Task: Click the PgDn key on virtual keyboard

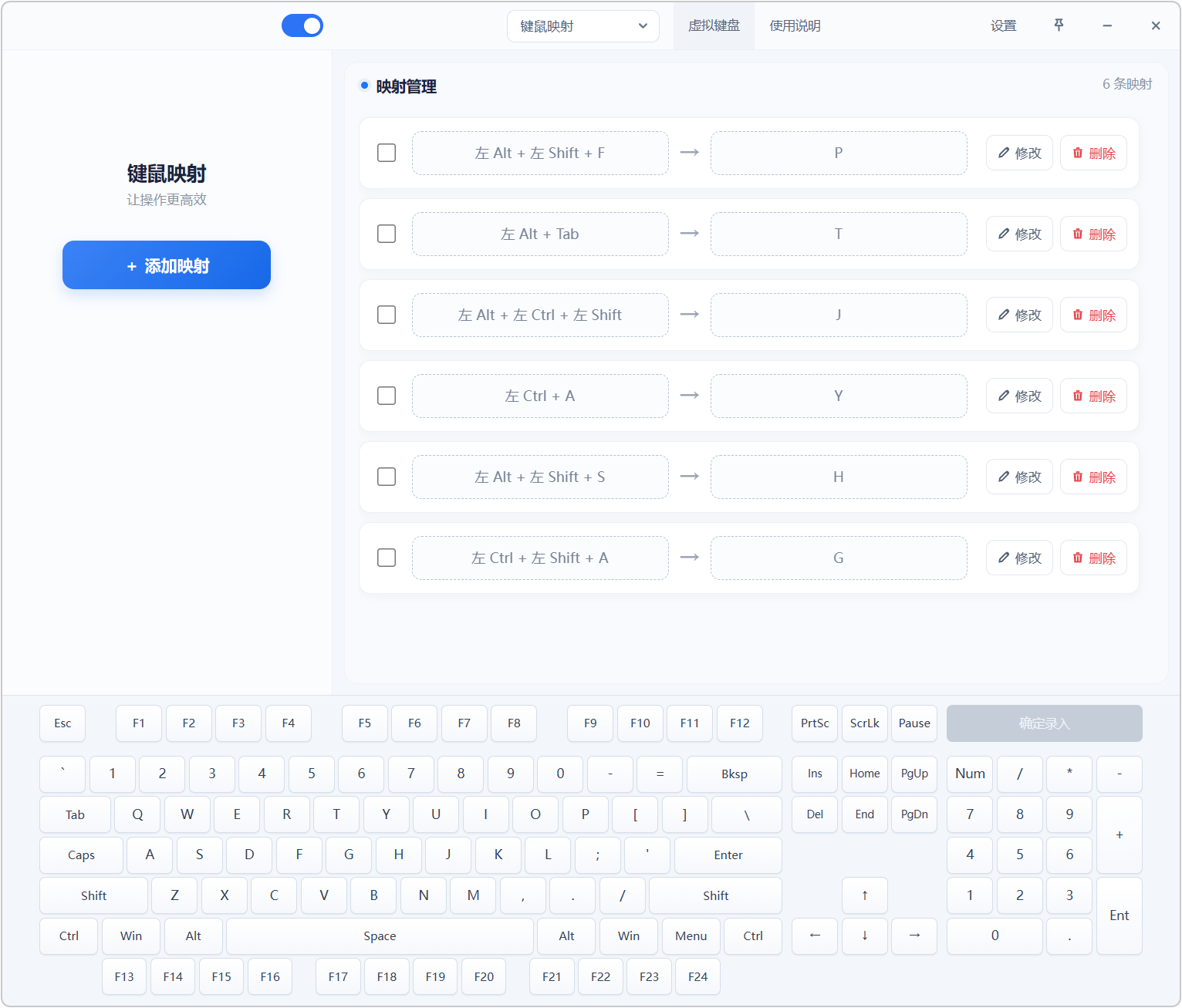Action: tap(914, 814)
